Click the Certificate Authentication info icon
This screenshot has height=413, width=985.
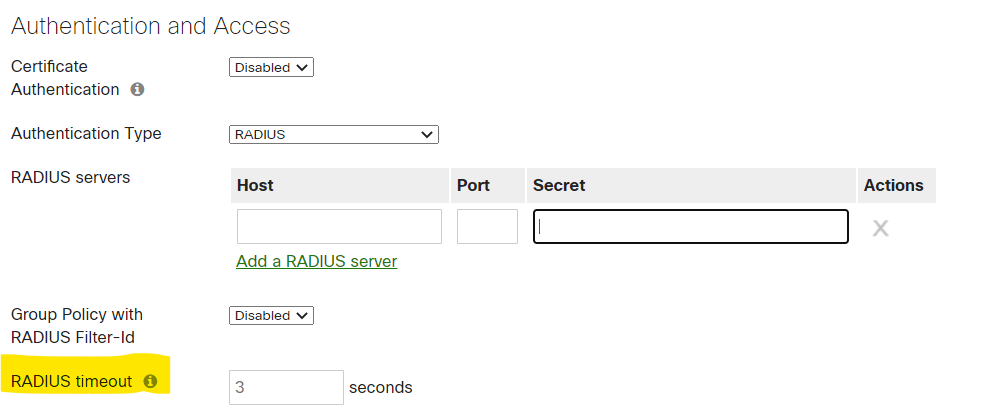click(x=137, y=89)
